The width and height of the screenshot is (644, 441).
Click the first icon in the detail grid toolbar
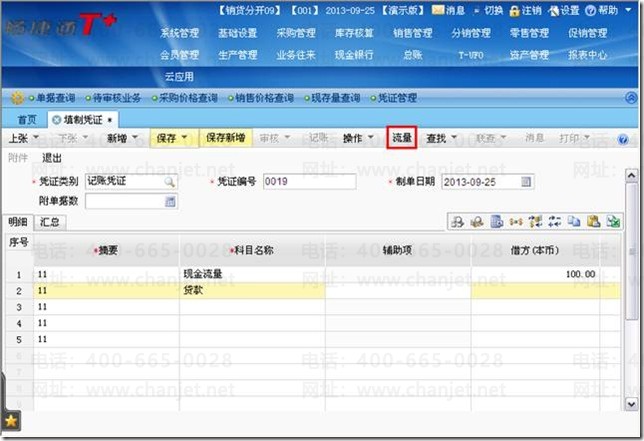pos(457,222)
